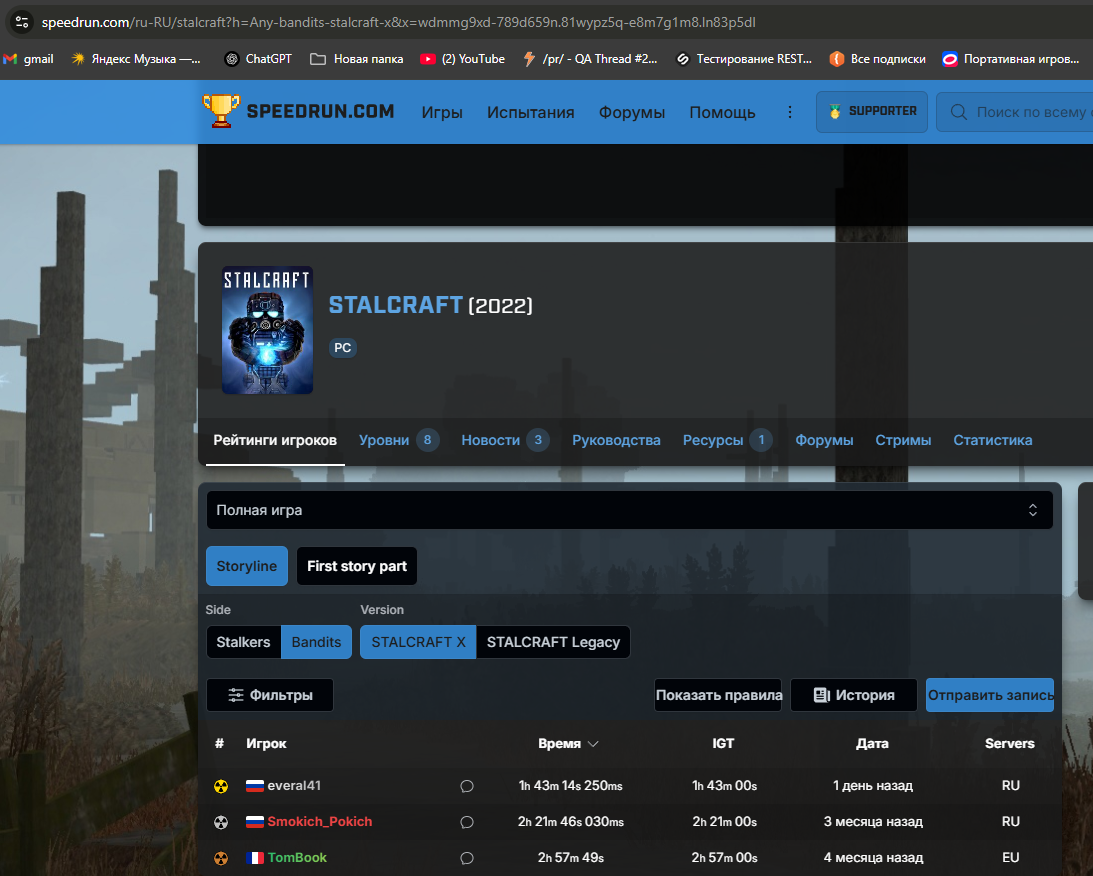
Task: Open the three-dot more menu in header
Action: tap(790, 112)
